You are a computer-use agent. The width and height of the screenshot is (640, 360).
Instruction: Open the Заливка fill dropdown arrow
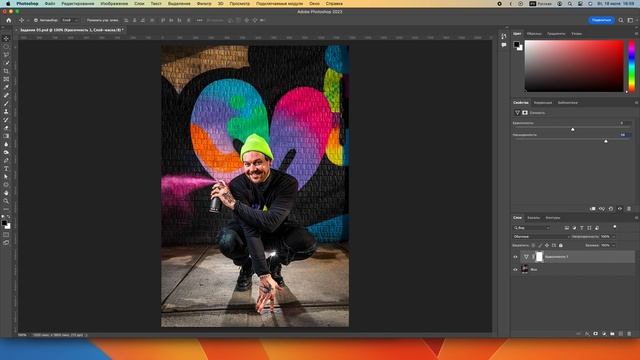[613, 245]
